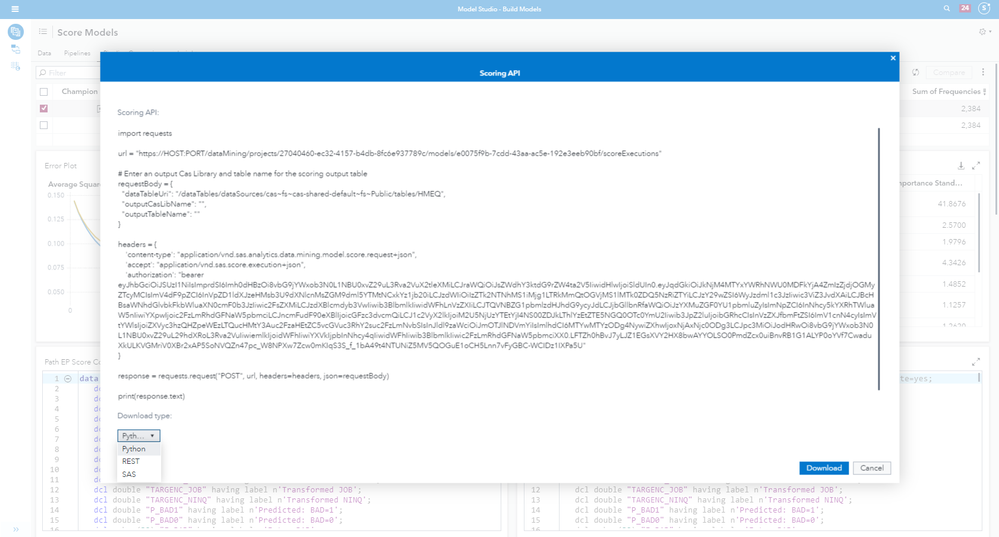
Task: Click into the Filter search field
Action: click(68, 73)
